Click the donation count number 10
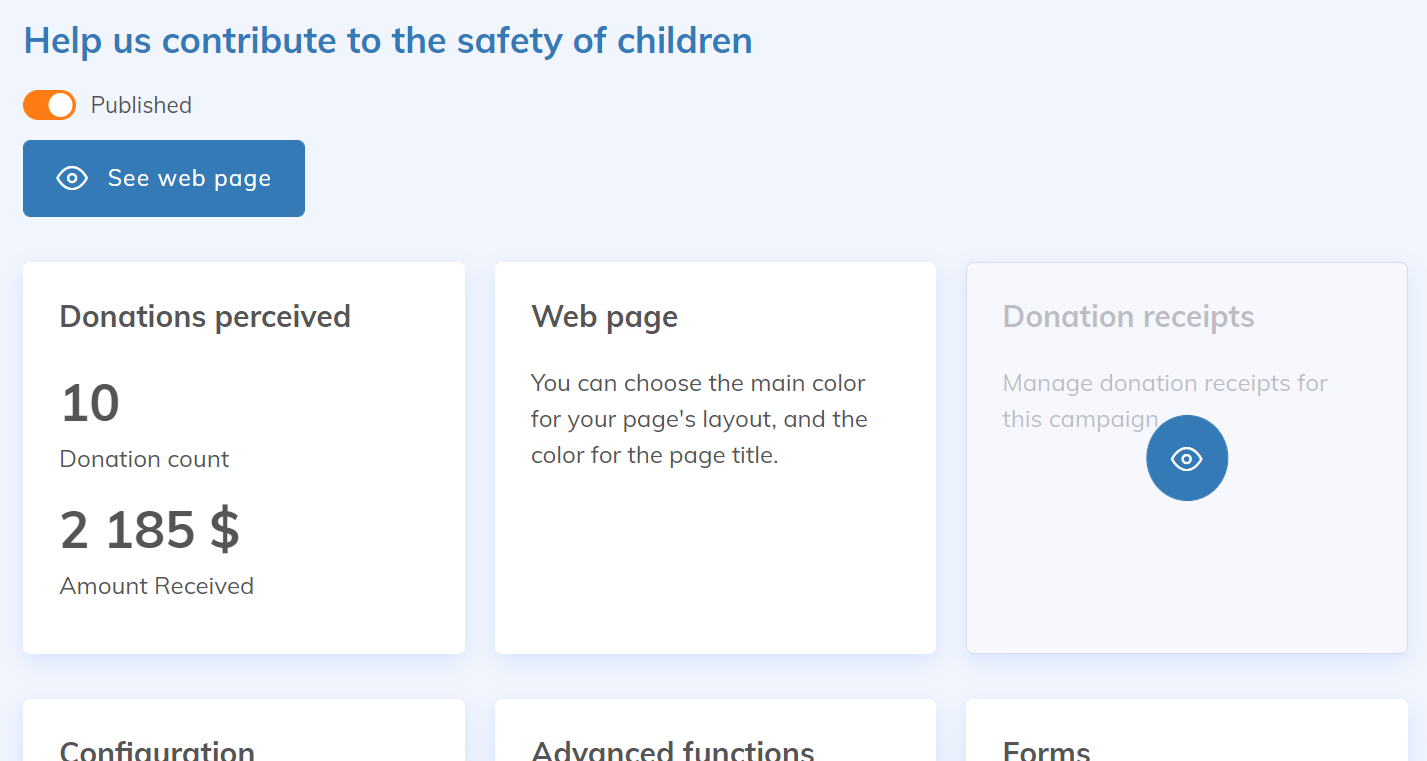This screenshot has height=761, width=1427. coord(90,403)
